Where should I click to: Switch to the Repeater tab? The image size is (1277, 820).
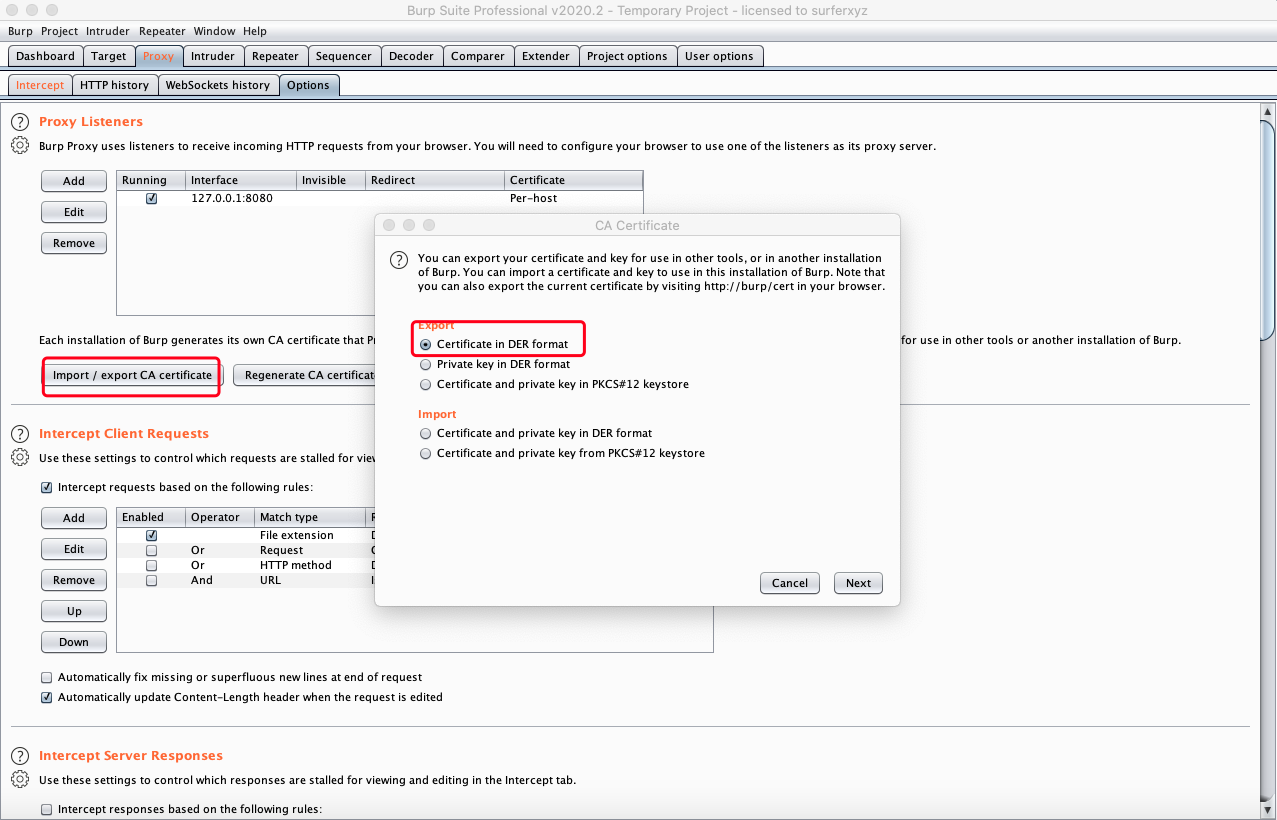pyautogui.click(x=275, y=56)
